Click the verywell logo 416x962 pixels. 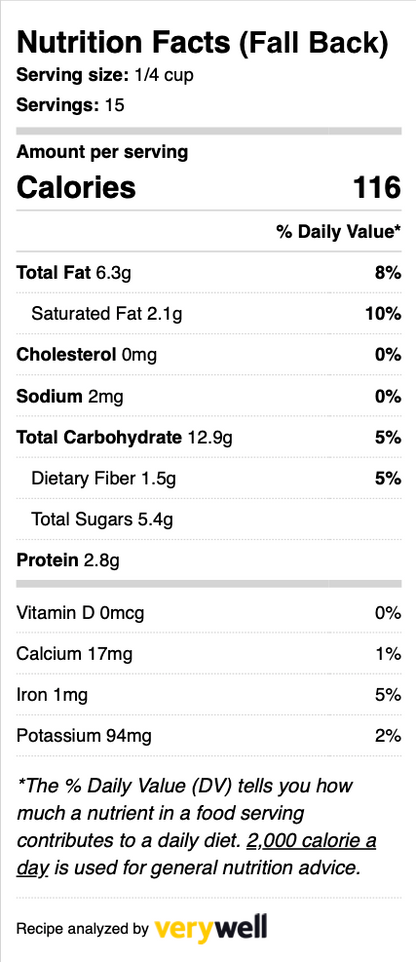coord(211,928)
